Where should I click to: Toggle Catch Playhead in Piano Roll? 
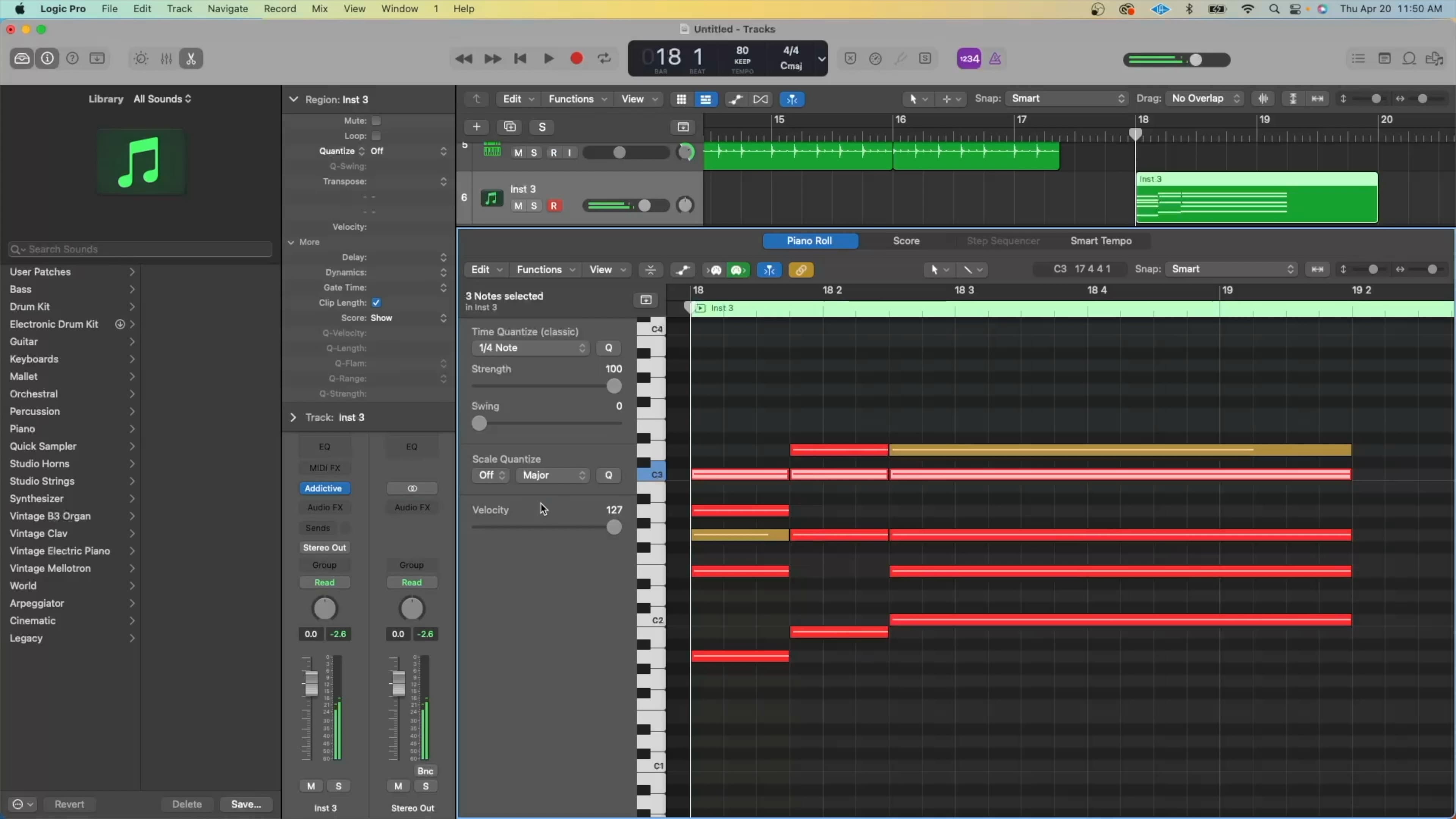click(x=769, y=270)
